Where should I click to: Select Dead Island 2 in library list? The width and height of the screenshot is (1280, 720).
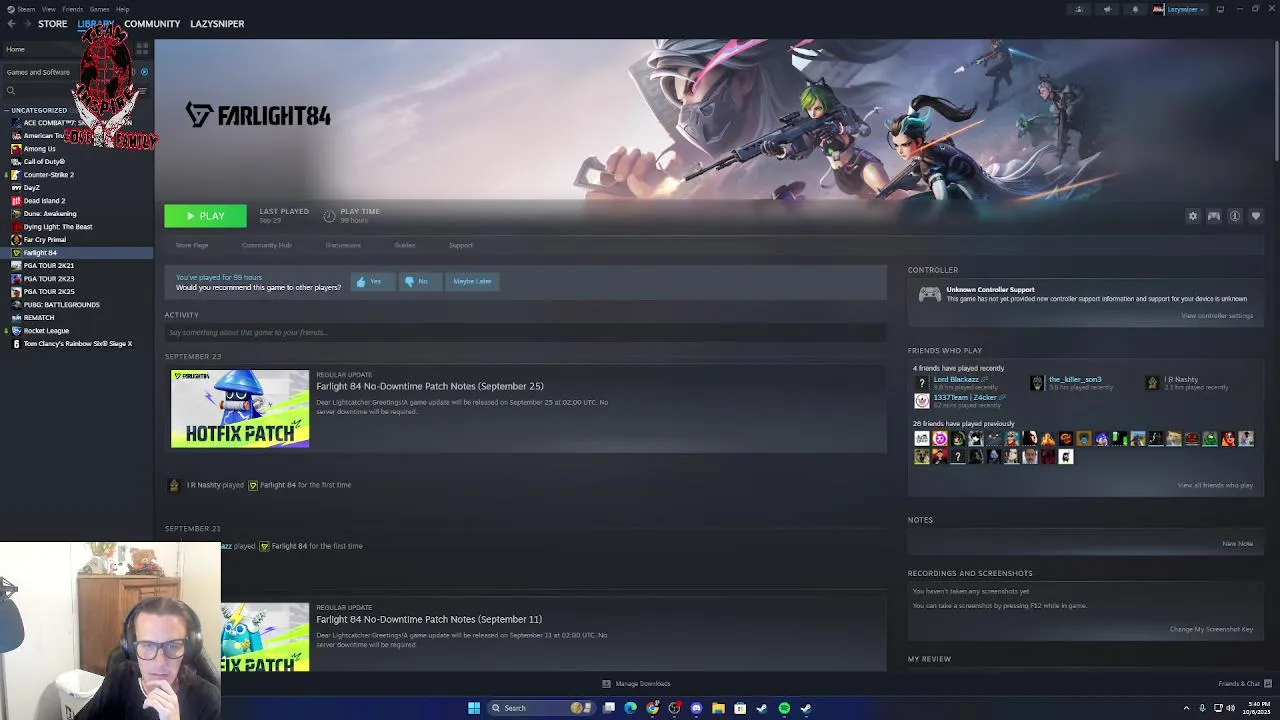click(x=44, y=201)
